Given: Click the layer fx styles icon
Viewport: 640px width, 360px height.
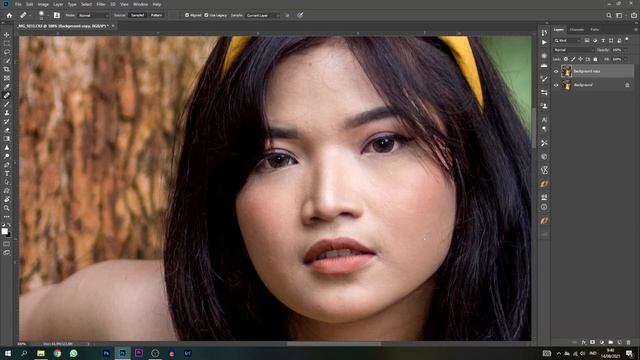Looking at the screenshot, I should pyautogui.click(x=584, y=342).
